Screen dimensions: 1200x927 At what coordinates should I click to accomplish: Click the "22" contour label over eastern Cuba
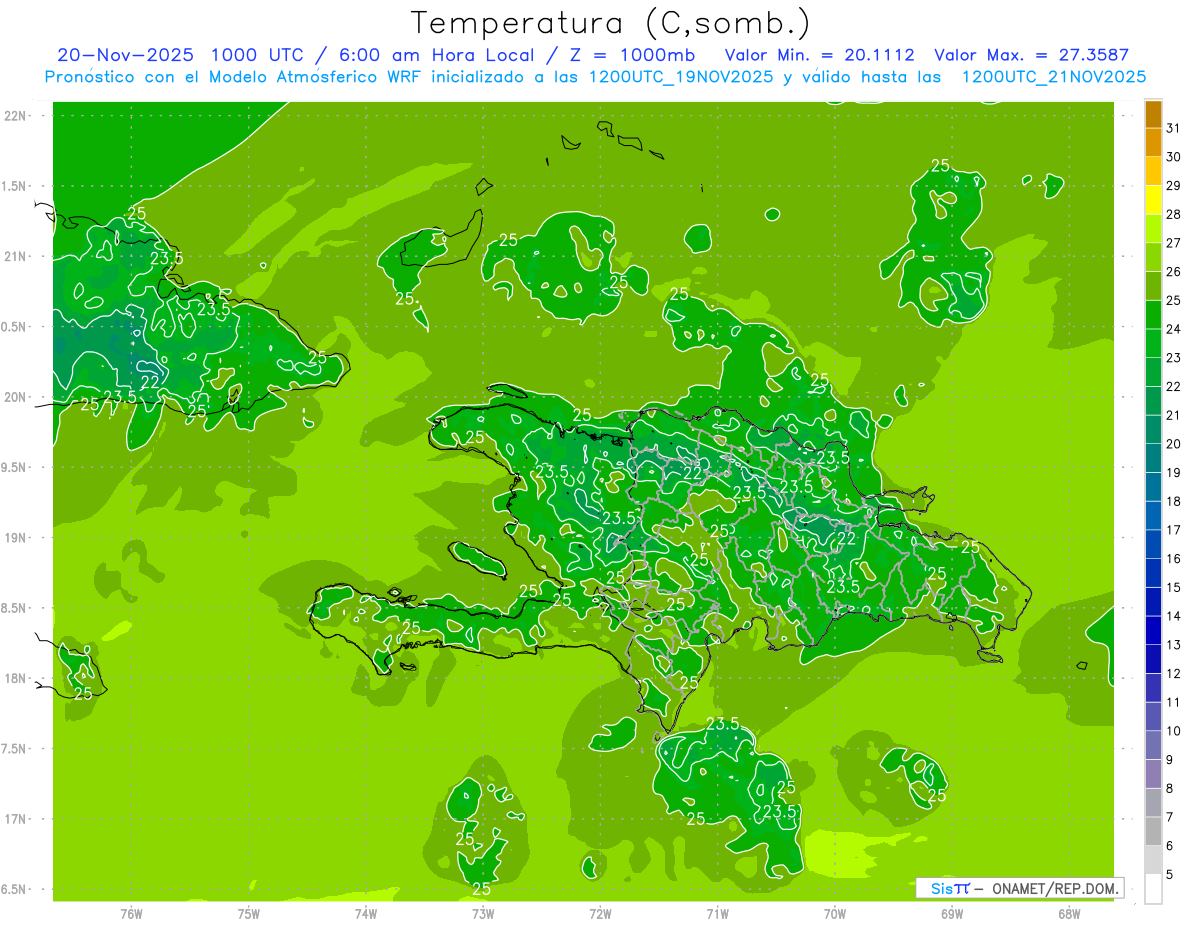click(151, 381)
